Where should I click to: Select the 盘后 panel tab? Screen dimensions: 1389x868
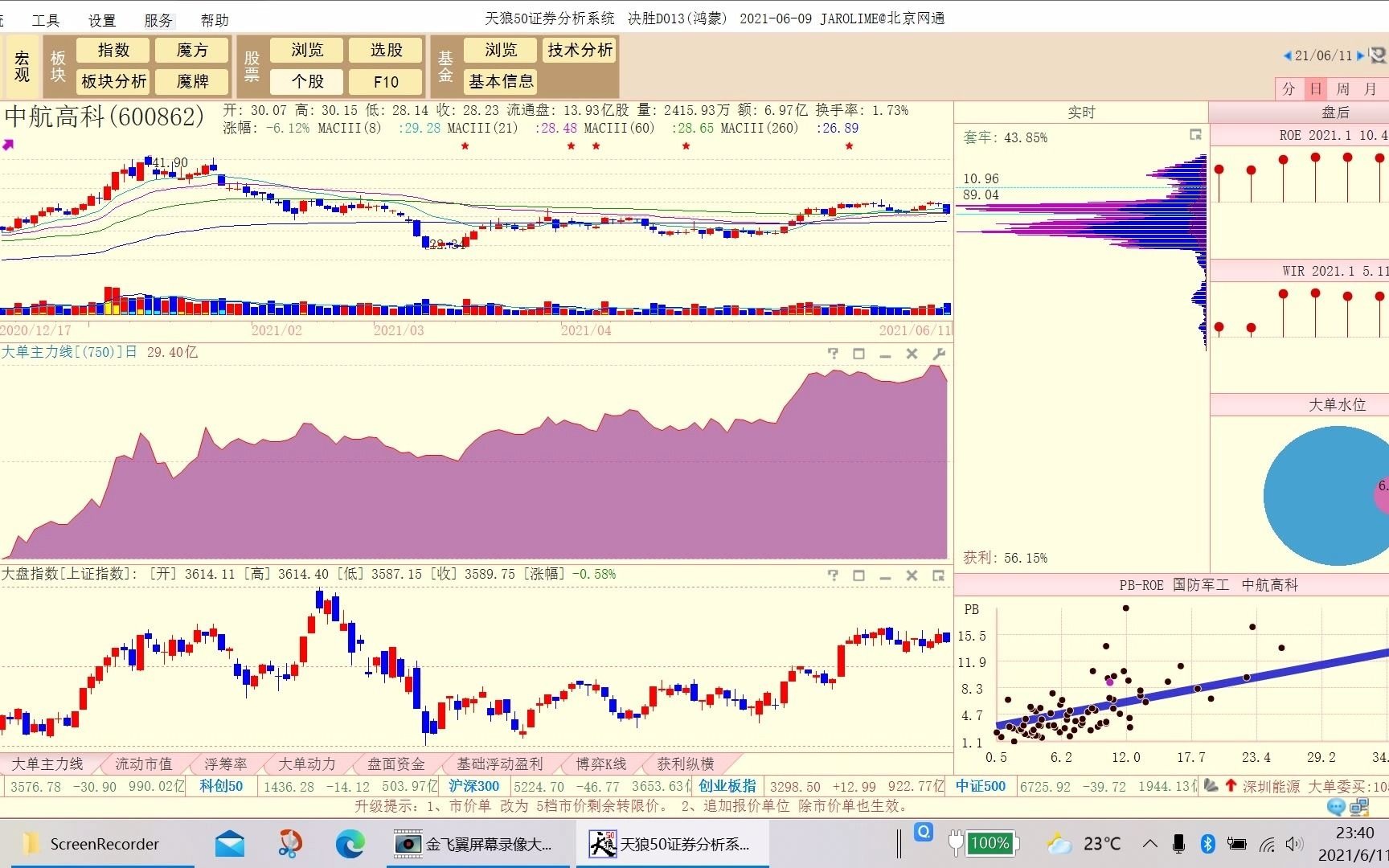1335,113
